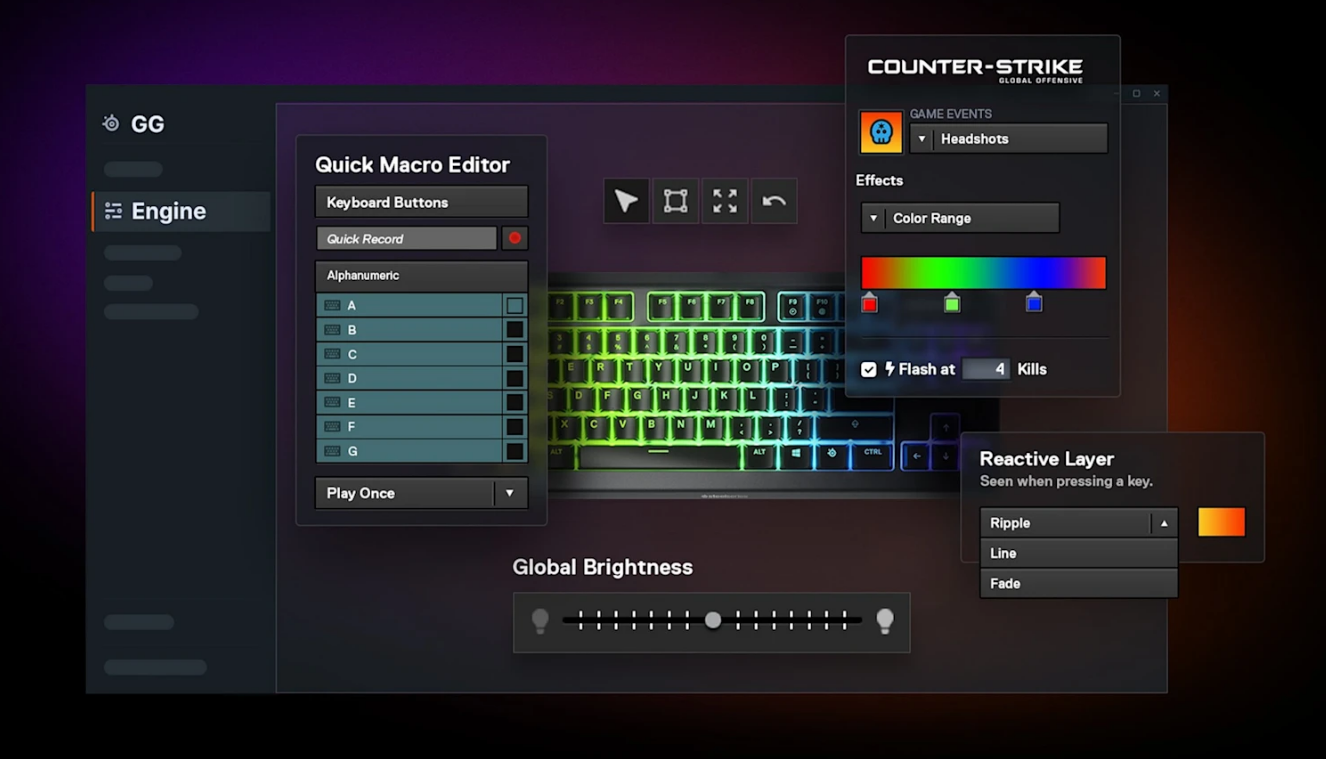Image resolution: width=1326 pixels, height=759 pixels.
Task: Open the Headshots game events dropdown
Action: [1008, 139]
